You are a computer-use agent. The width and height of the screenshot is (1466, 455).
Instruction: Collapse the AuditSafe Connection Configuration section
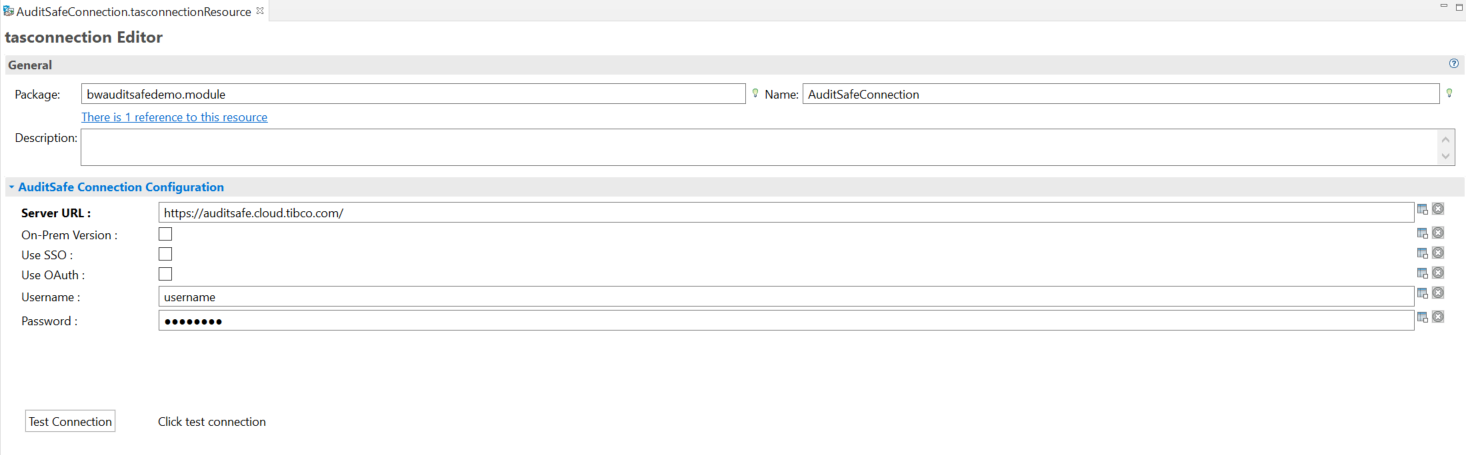11,187
